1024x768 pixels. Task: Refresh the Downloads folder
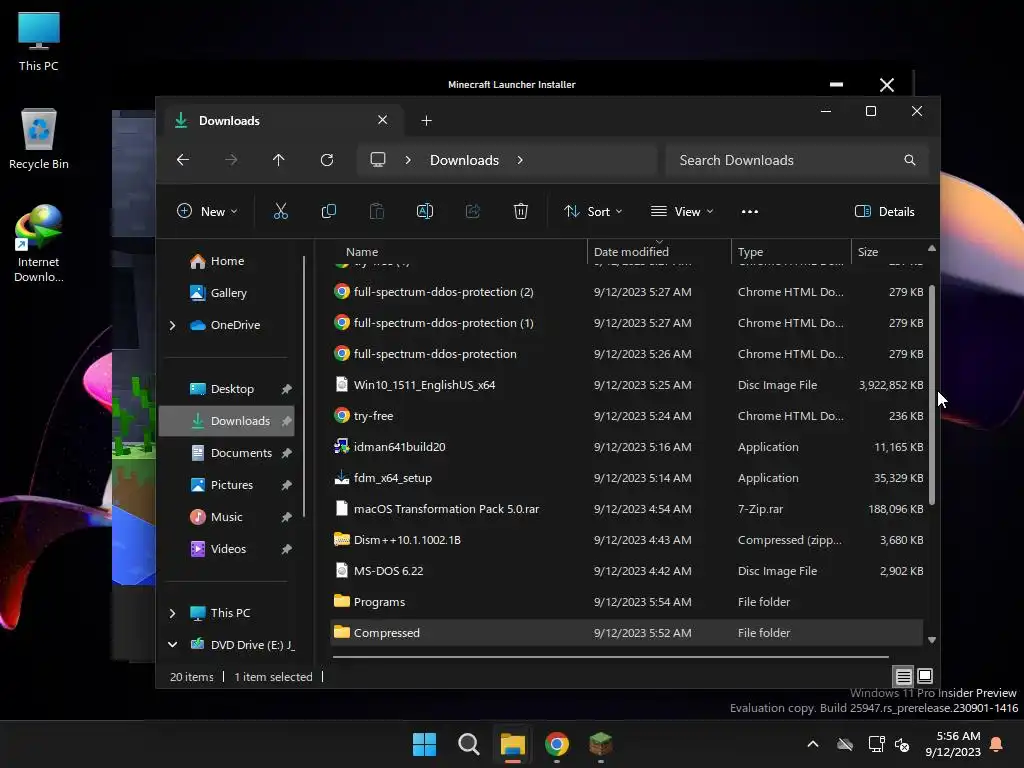pyautogui.click(x=327, y=160)
